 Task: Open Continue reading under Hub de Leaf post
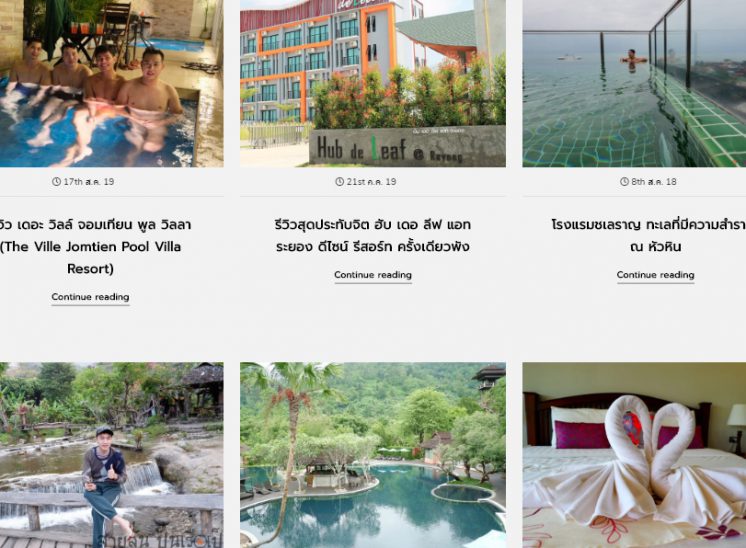click(x=373, y=275)
